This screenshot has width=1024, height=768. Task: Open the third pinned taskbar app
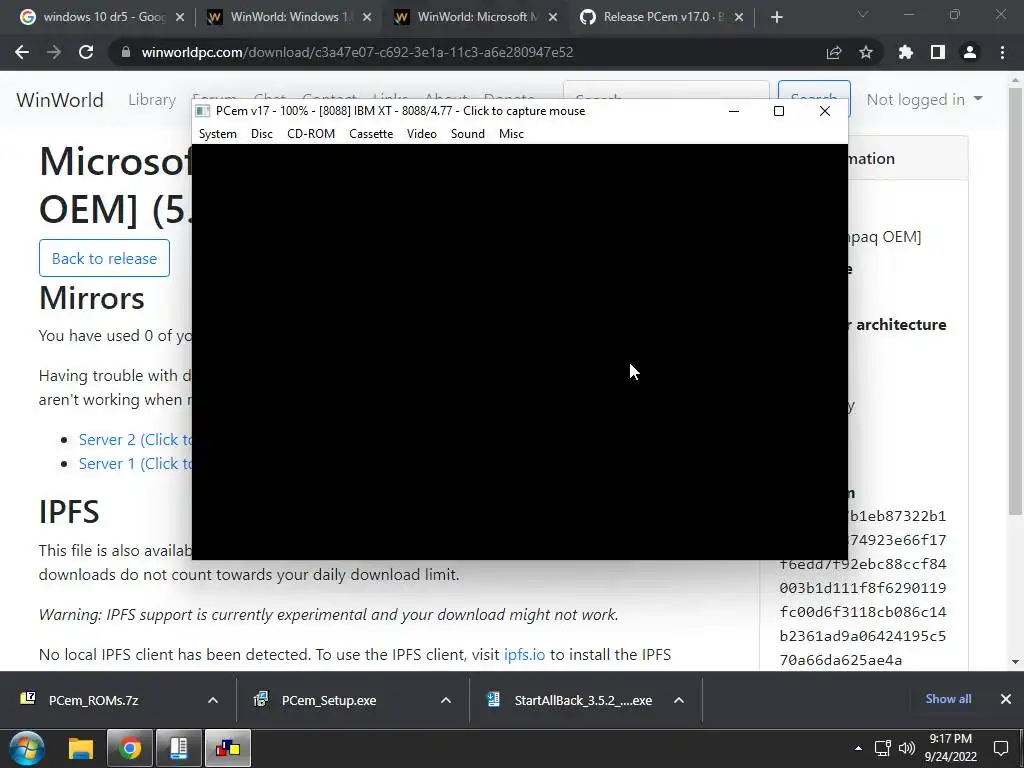coord(178,748)
